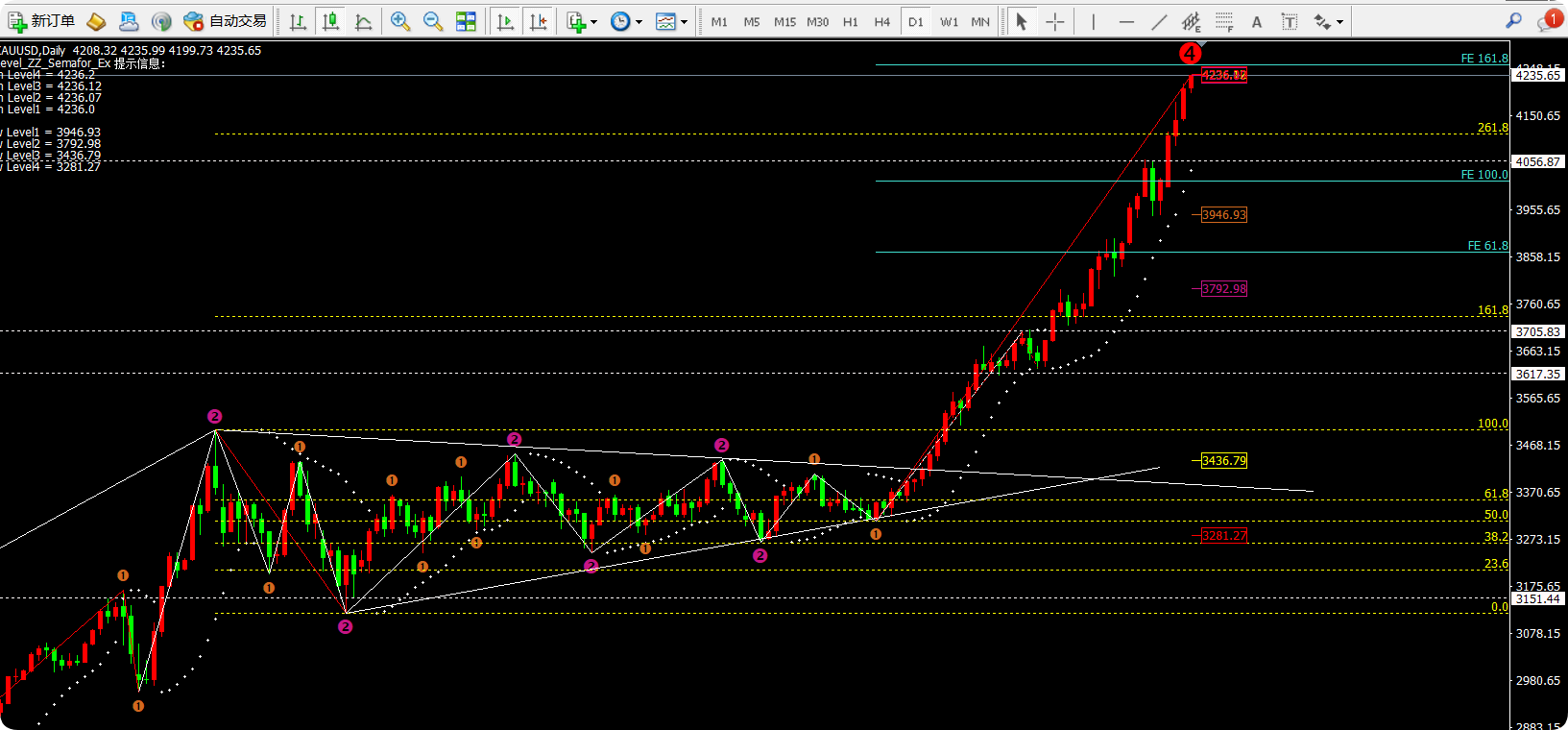This screenshot has height=730, width=1568.
Task: Select the crosshair tool
Action: click(x=1055, y=21)
